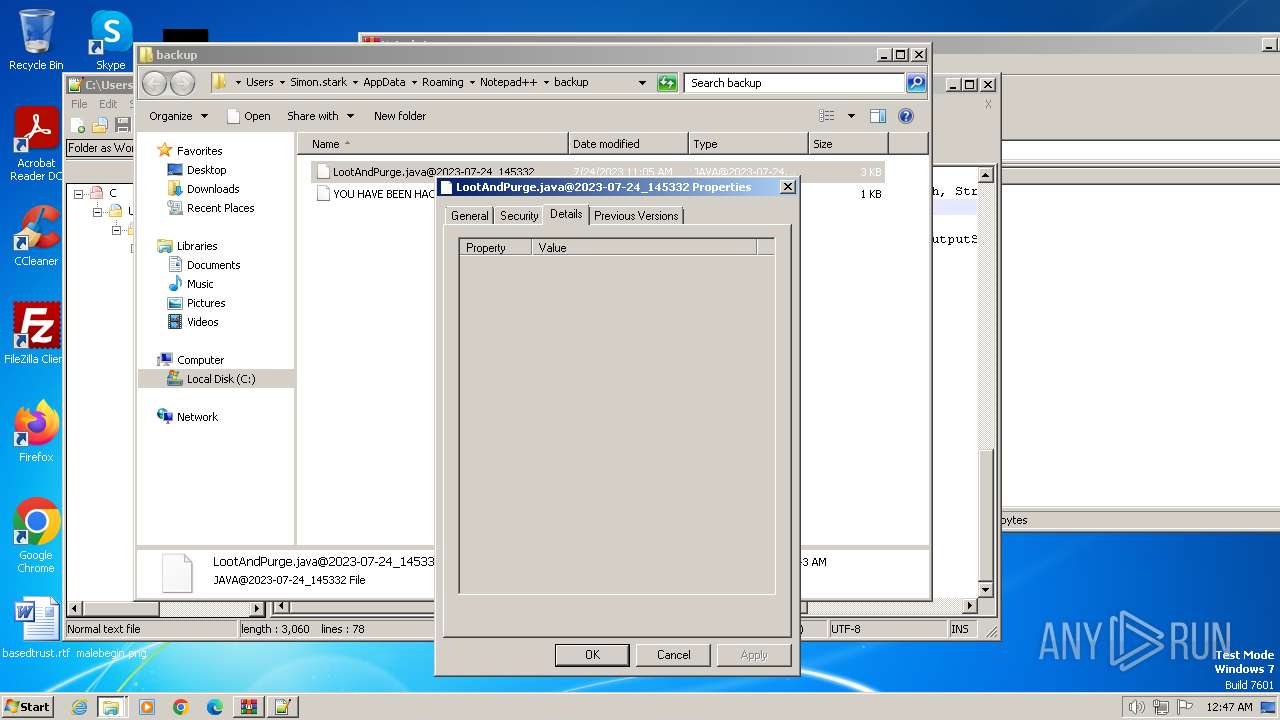The height and width of the screenshot is (720, 1280).
Task: Click the Refresh icon beside the address bar
Action: point(667,83)
